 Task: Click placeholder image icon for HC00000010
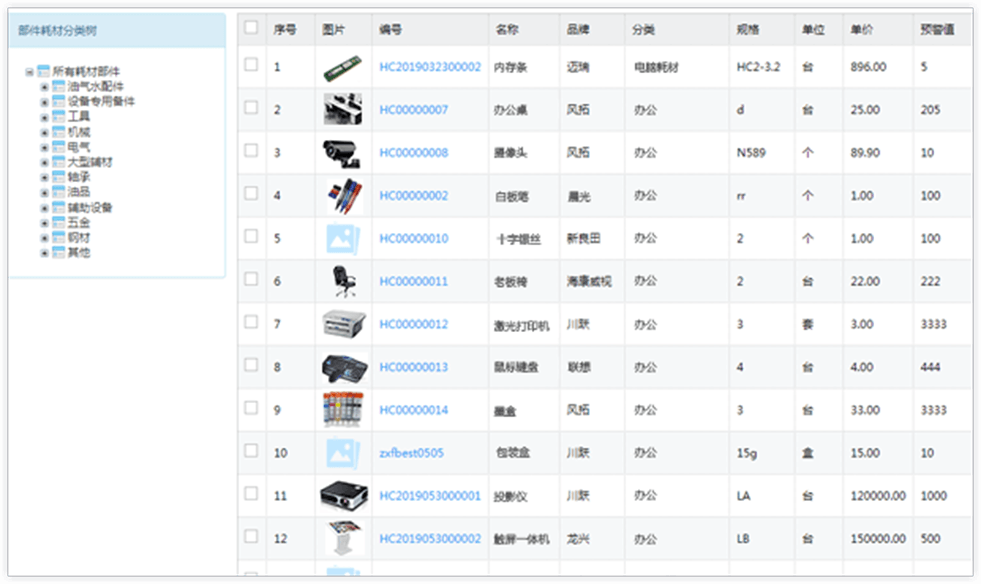(x=343, y=238)
